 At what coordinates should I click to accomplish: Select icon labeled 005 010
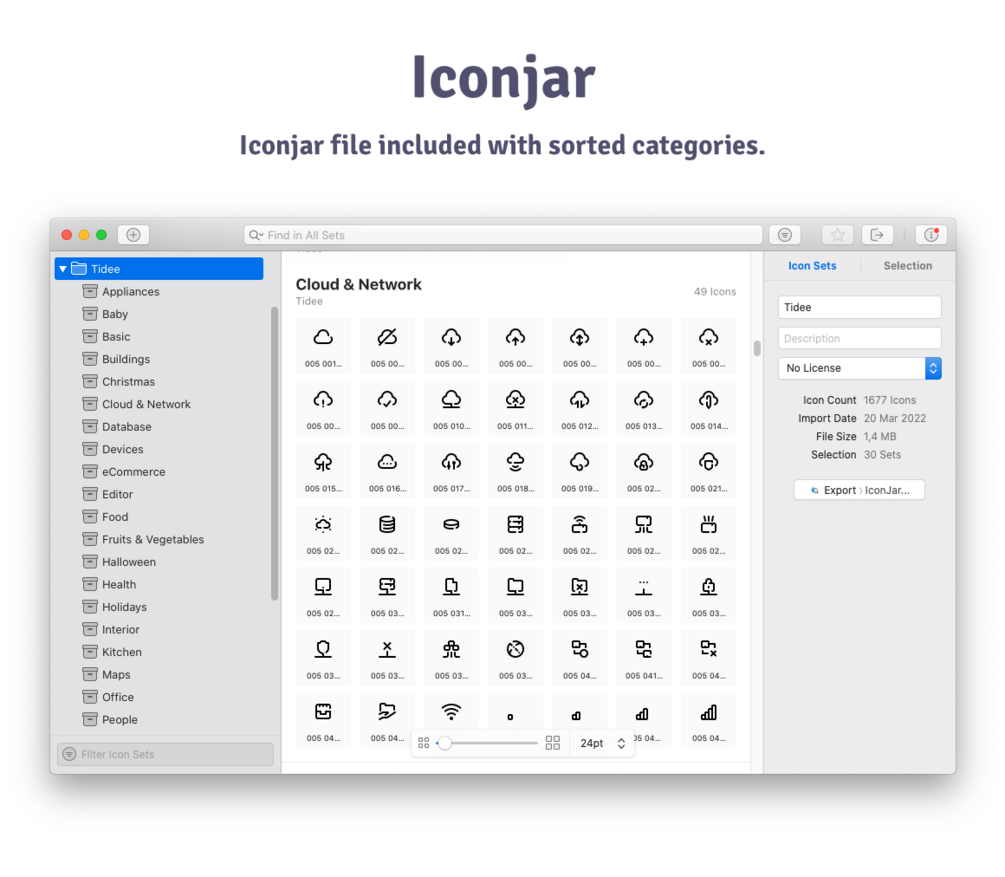click(451, 407)
